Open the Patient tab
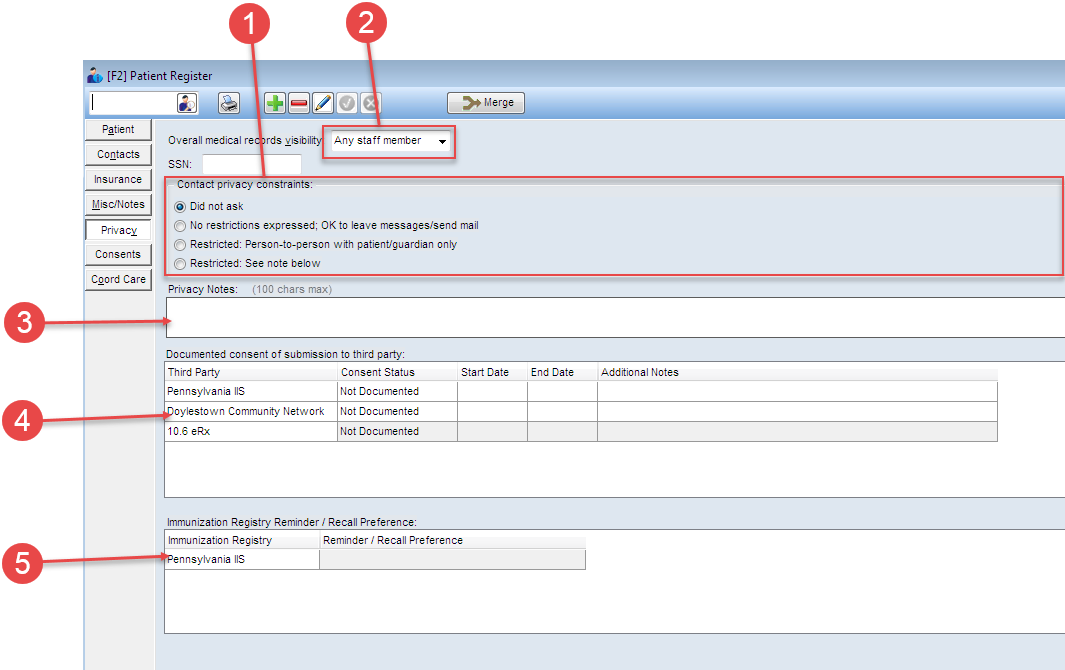The height and width of the screenshot is (670, 1065). (118, 130)
